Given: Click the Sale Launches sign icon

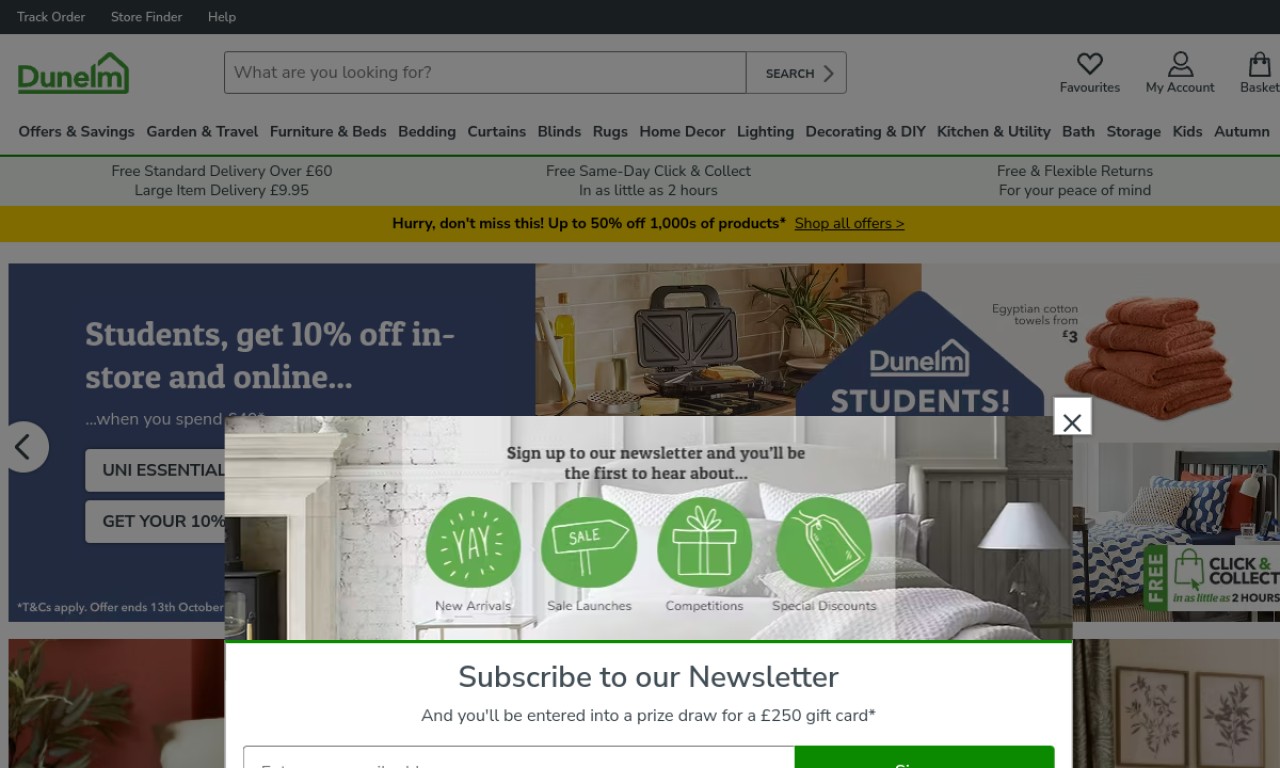Looking at the screenshot, I should [x=589, y=543].
